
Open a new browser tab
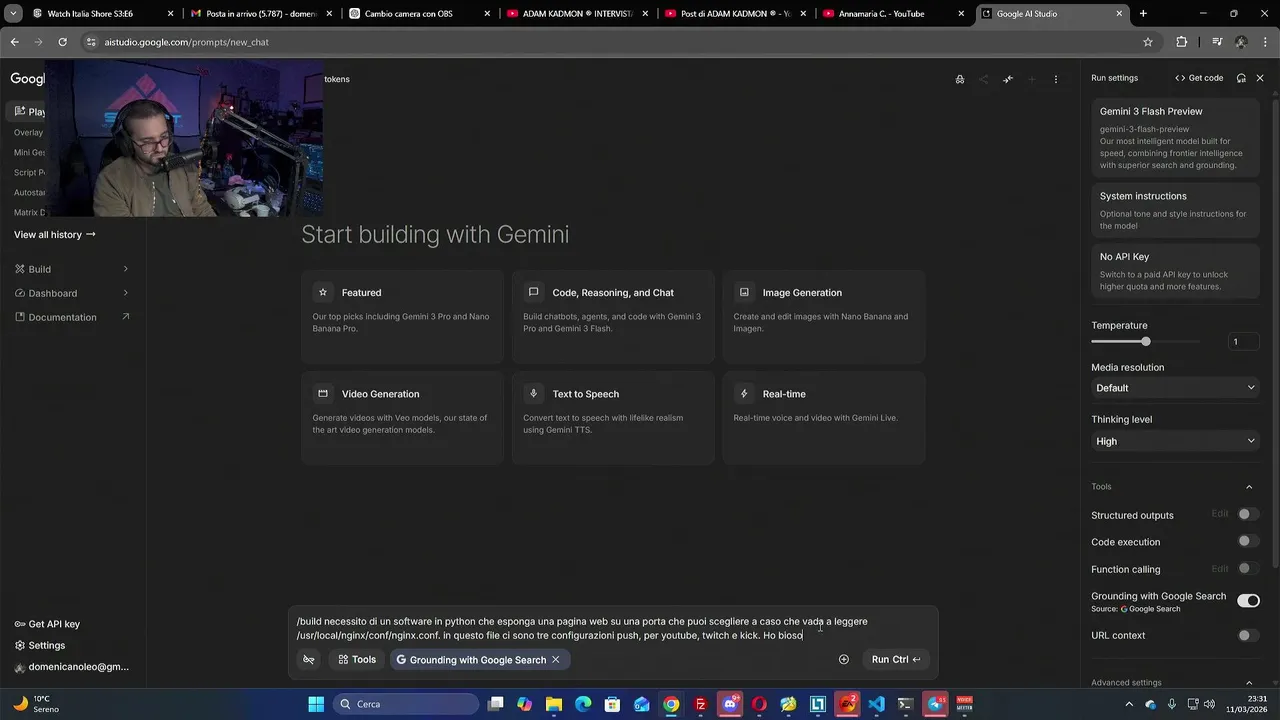point(1143,14)
